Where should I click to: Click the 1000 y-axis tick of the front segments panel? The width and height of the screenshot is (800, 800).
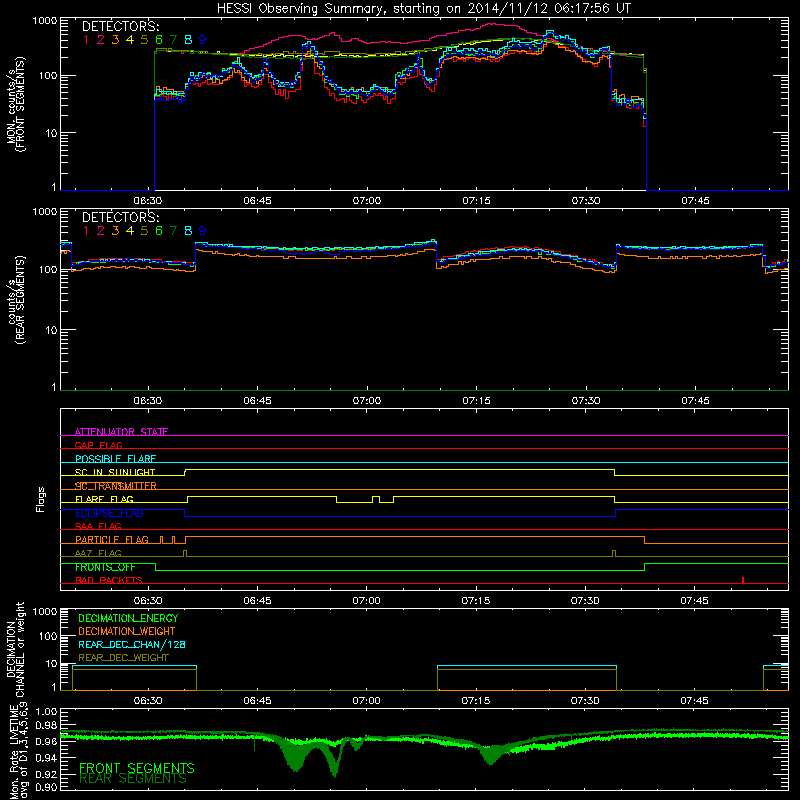(x=44, y=21)
